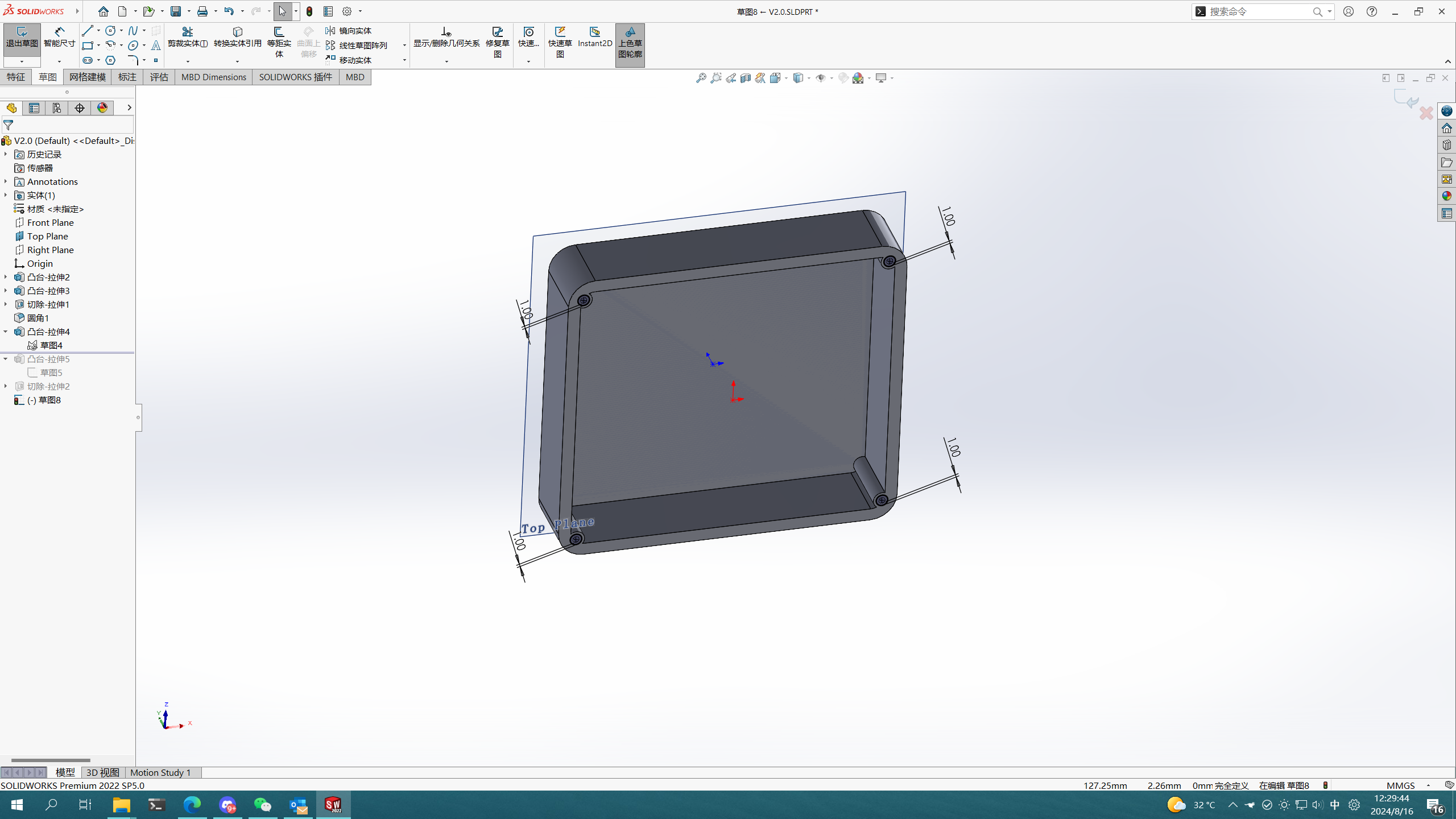1456x819 pixels.
Task: Click Exit Sketch (退出草图) button
Action: [22, 38]
